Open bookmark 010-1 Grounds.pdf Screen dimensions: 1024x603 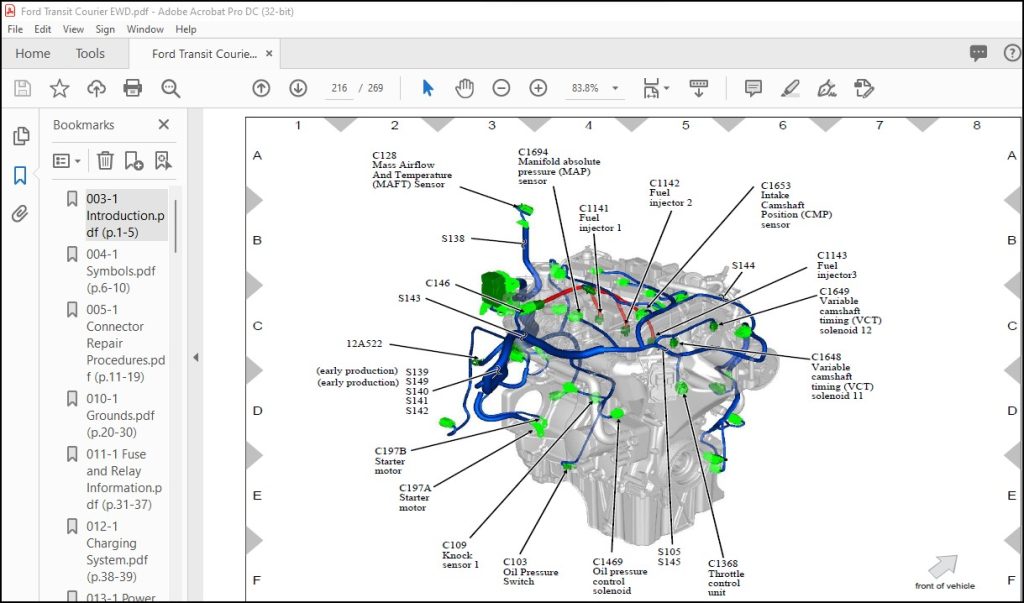[x=120, y=415]
